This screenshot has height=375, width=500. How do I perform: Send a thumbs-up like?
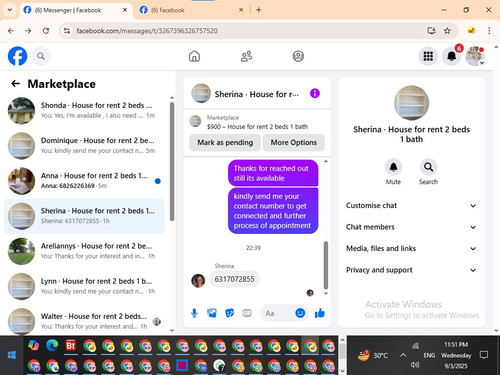coord(319,313)
